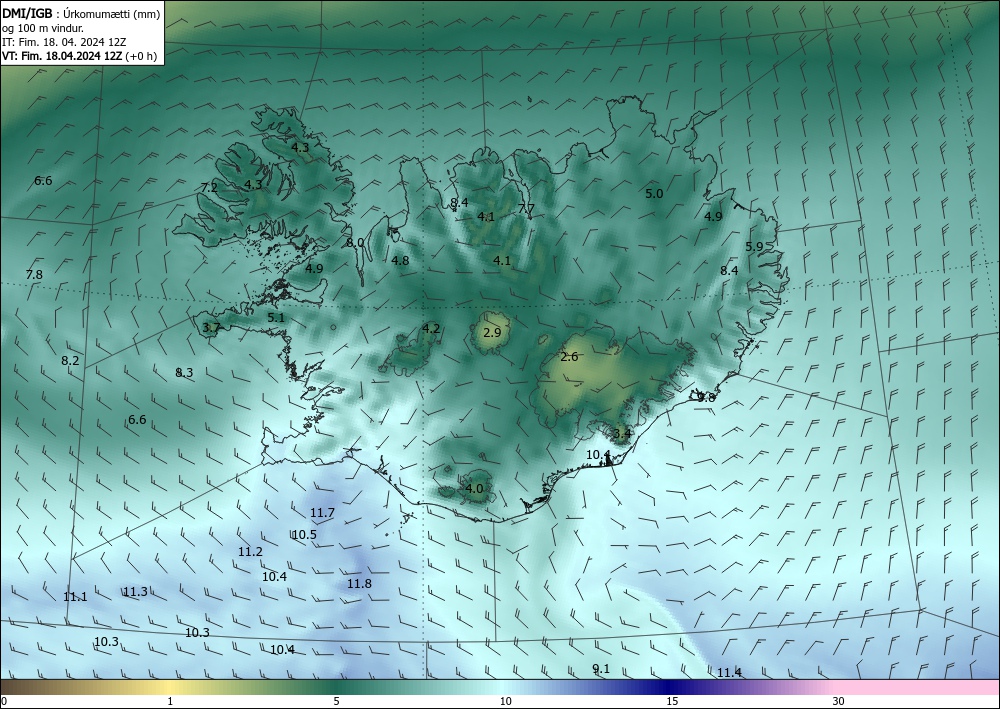Click the 15 label on the color scale

click(x=672, y=701)
